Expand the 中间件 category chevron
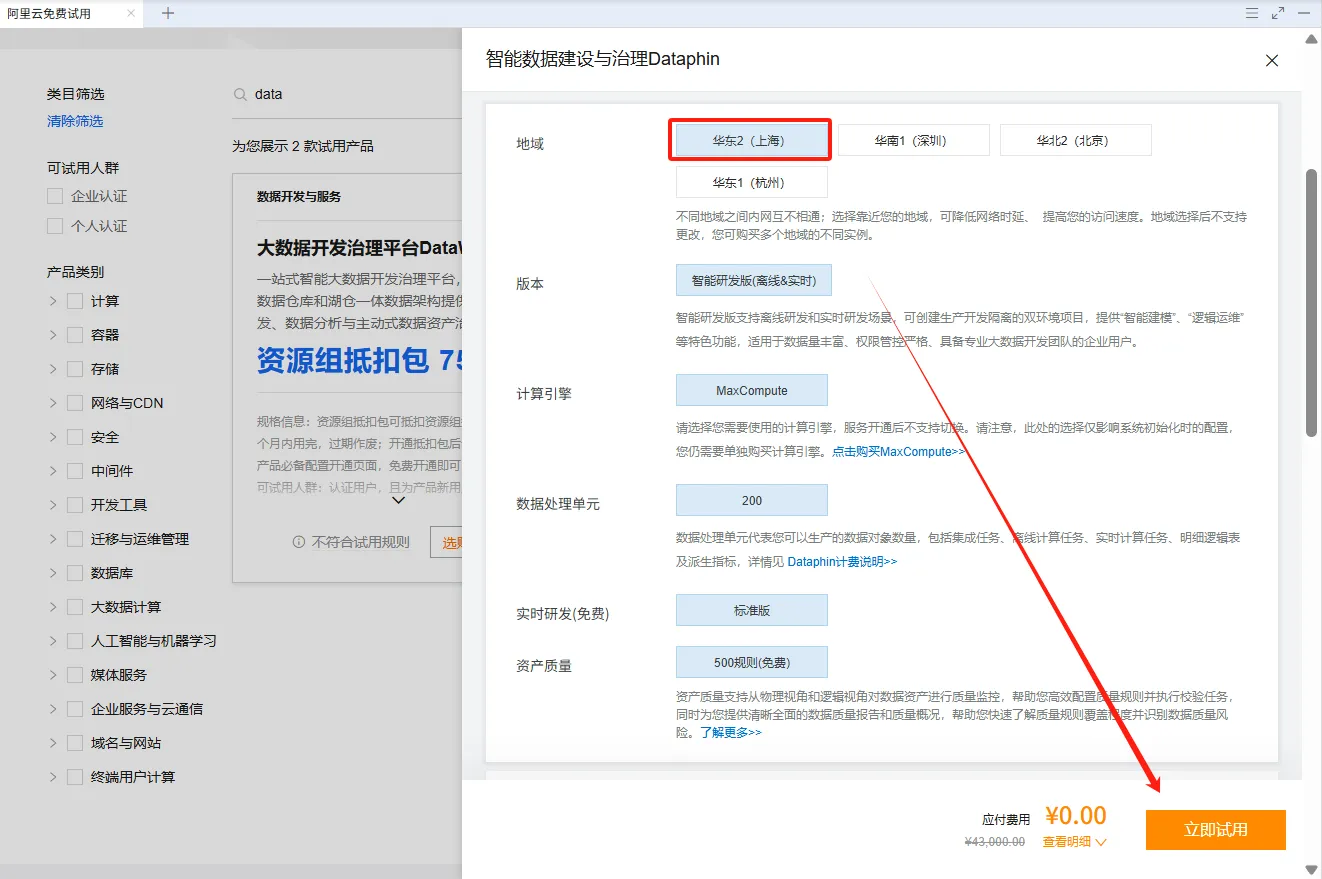Image resolution: width=1322 pixels, height=879 pixels. tap(53, 471)
